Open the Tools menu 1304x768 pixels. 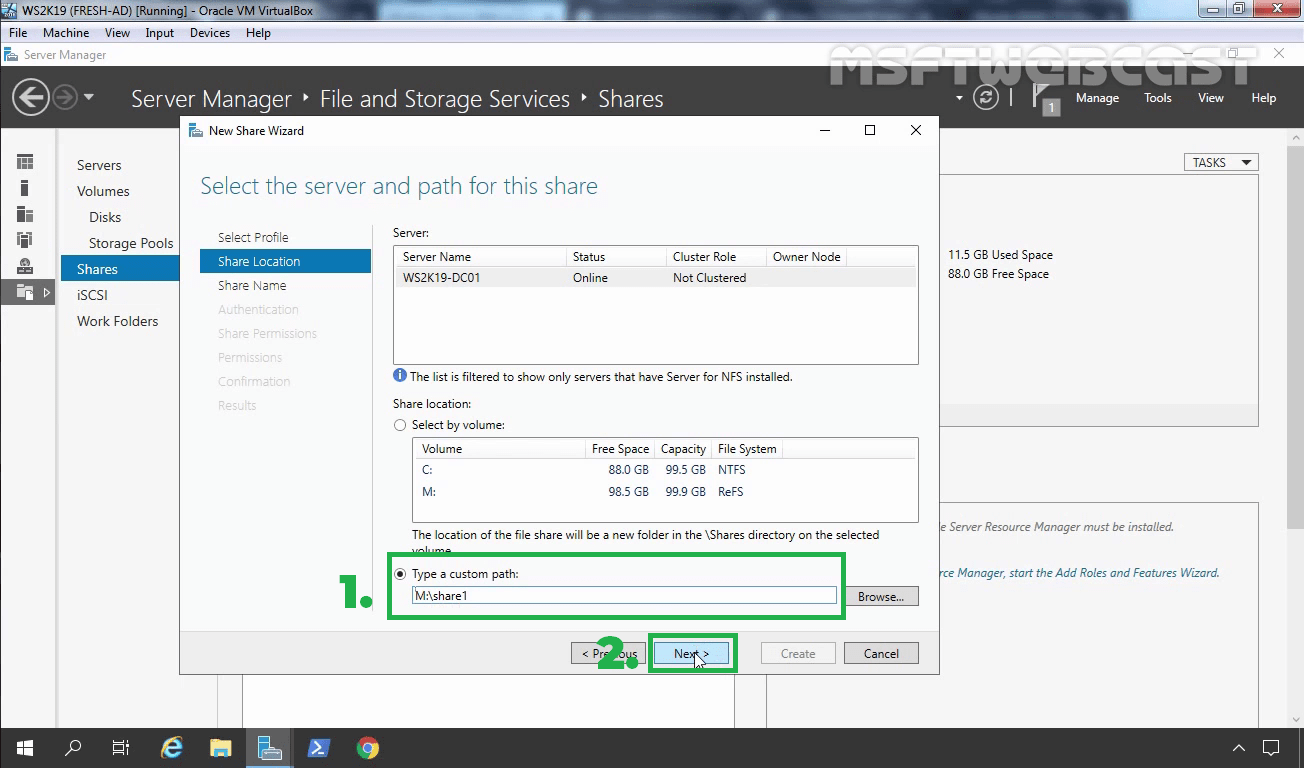click(1158, 98)
